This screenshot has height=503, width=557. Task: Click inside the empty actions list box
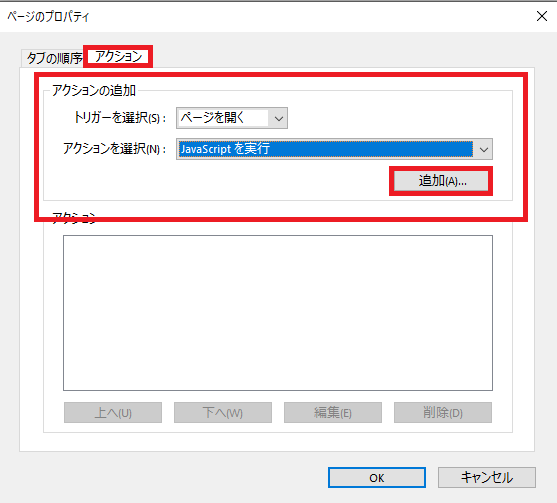tap(278, 313)
